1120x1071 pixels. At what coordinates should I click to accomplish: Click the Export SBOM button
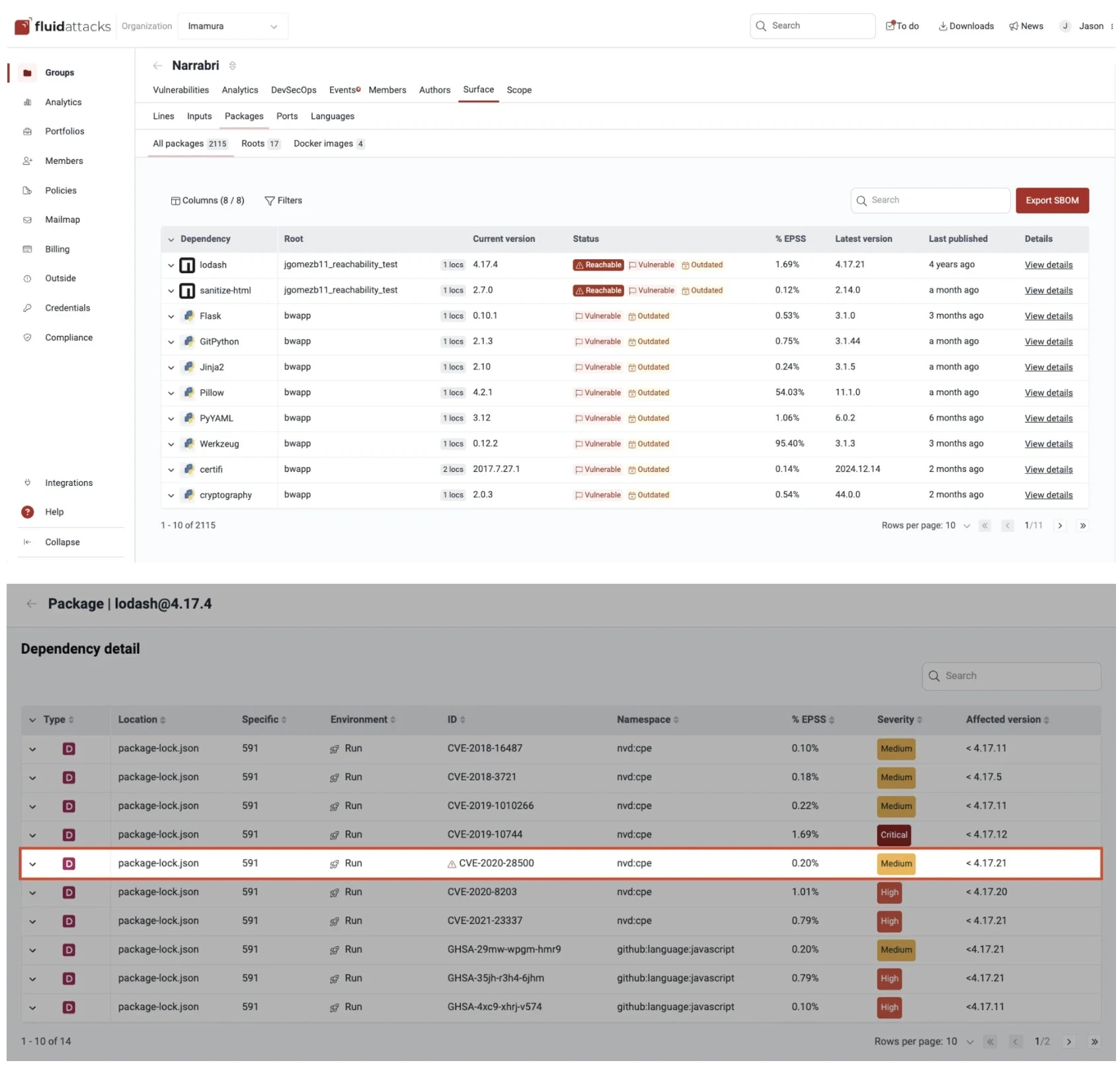[1052, 201]
